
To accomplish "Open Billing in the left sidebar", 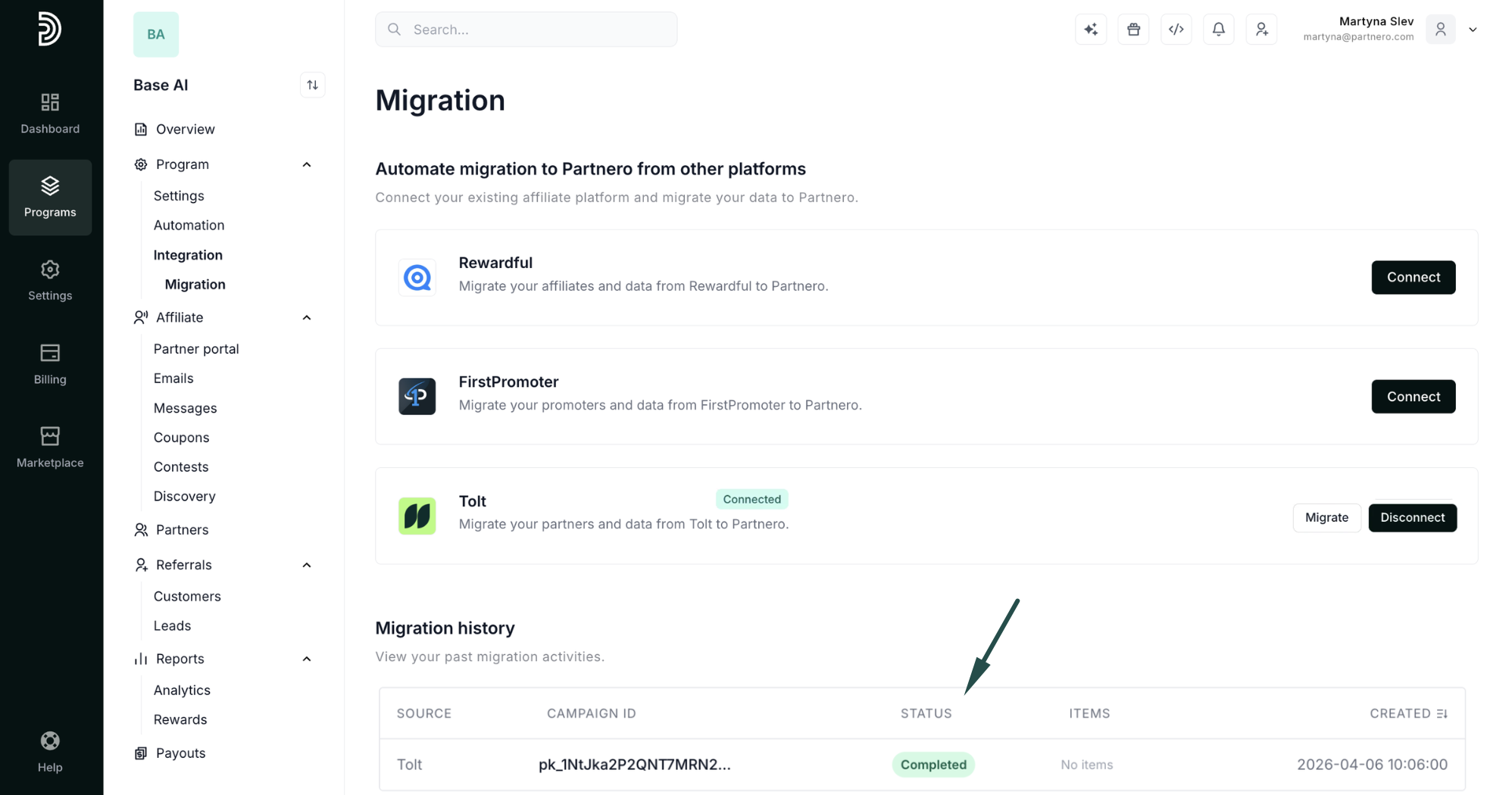I will [x=50, y=364].
